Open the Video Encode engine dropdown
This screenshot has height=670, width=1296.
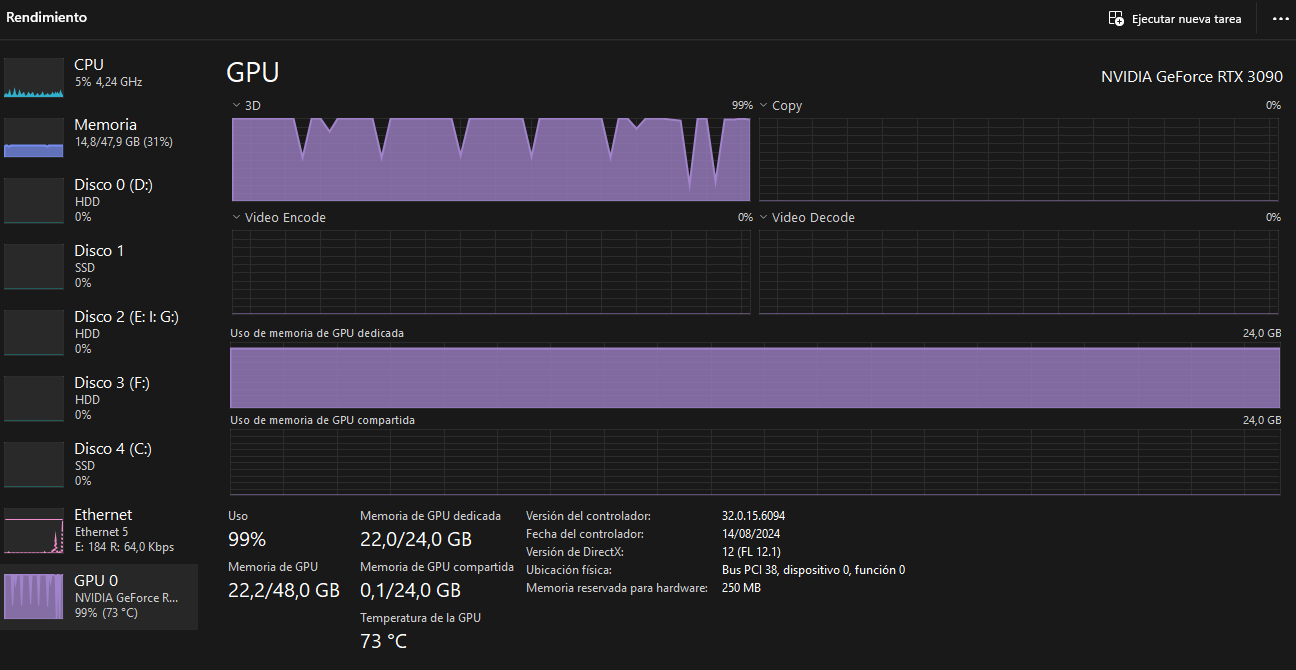click(x=237, y=217)
